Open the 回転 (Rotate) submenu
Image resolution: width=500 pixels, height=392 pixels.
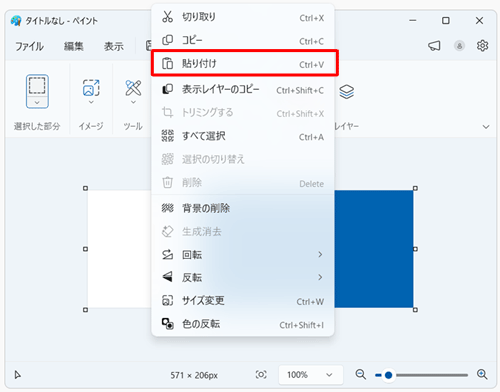coord(243,255)
